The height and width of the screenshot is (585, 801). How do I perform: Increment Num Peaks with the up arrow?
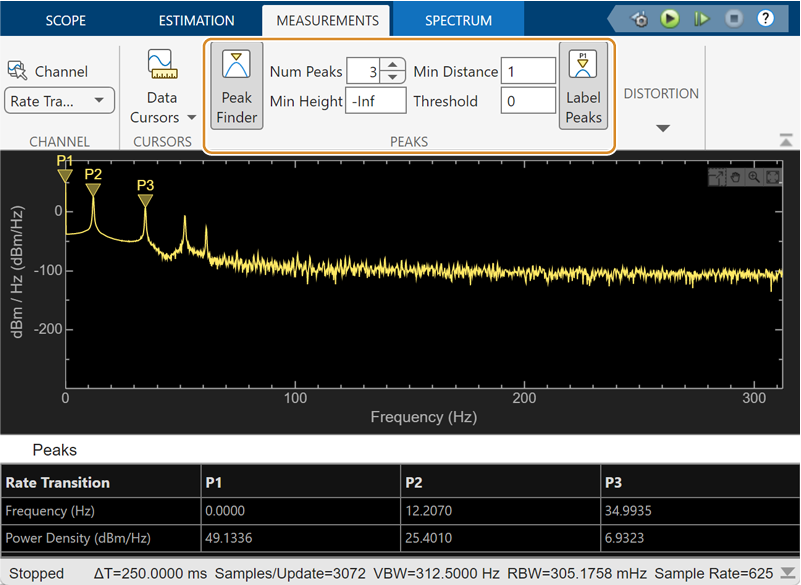(390, 64)
